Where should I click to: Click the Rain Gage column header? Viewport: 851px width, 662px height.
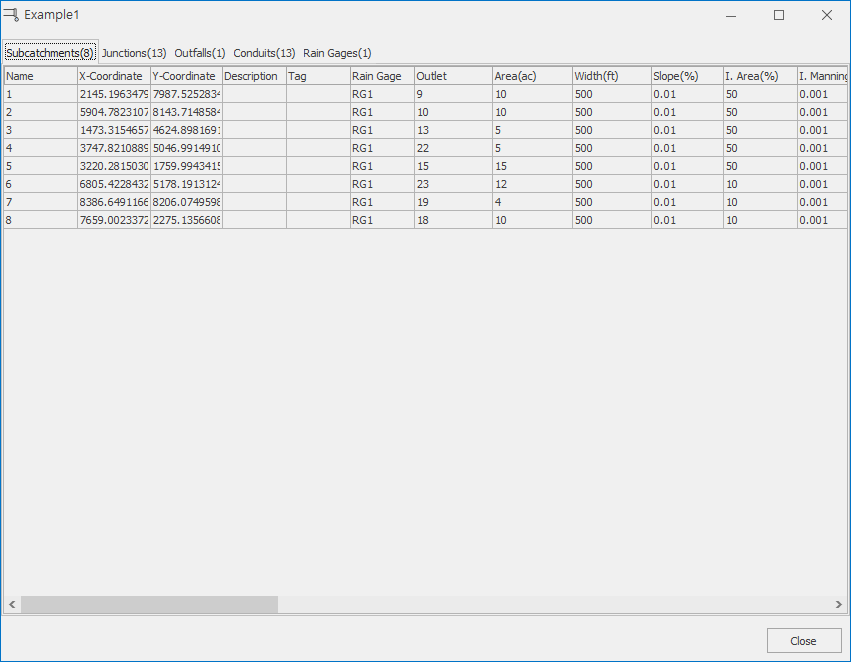pyautogui.click(x=382, y=76)
